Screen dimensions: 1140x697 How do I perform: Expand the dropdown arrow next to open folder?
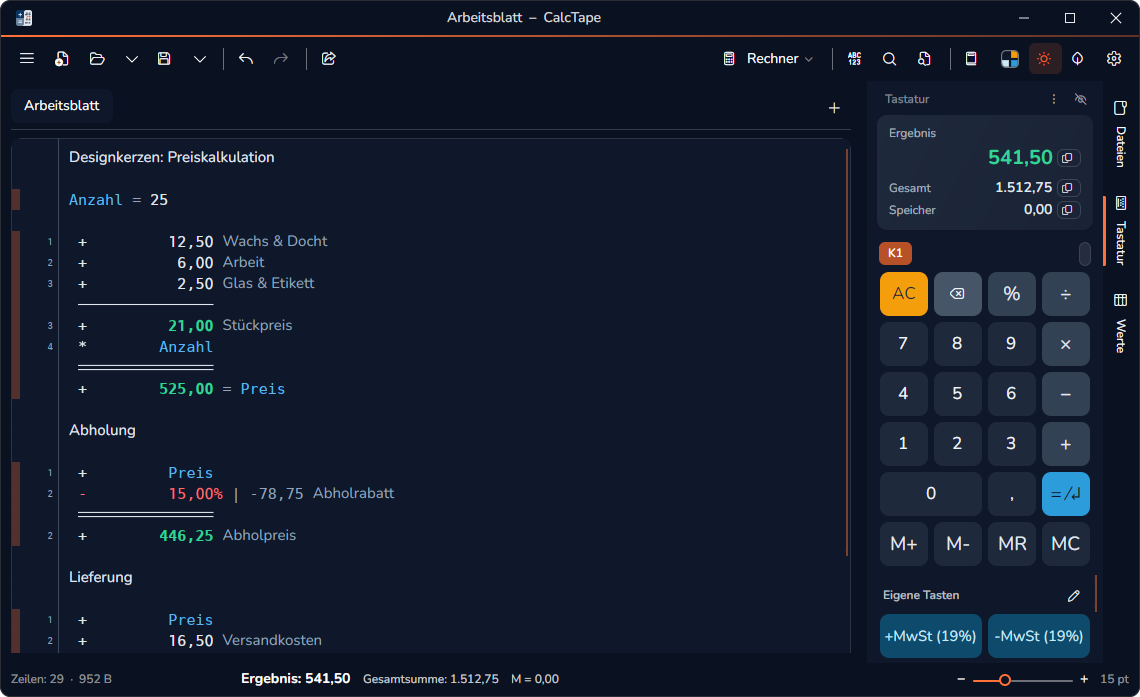132,59
